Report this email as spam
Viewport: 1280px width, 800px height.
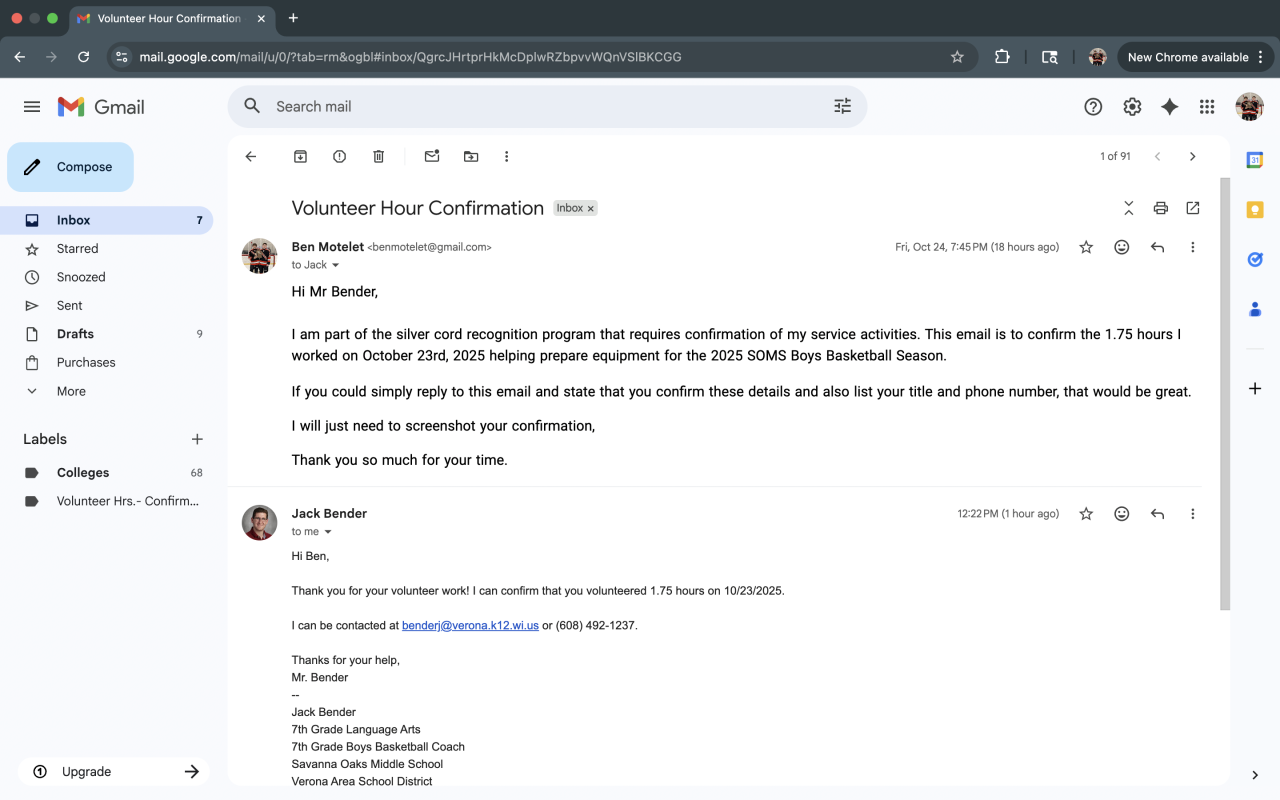(x=339, y=156)
